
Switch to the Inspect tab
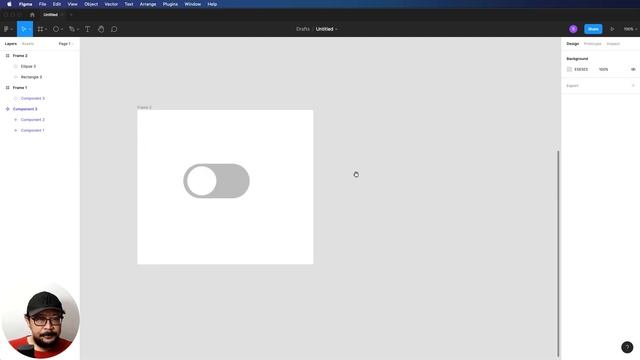[613, 44]
